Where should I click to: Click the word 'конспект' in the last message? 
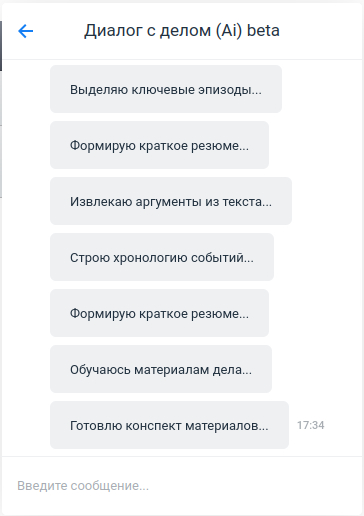pyautogui.click(x=153, y=426)
